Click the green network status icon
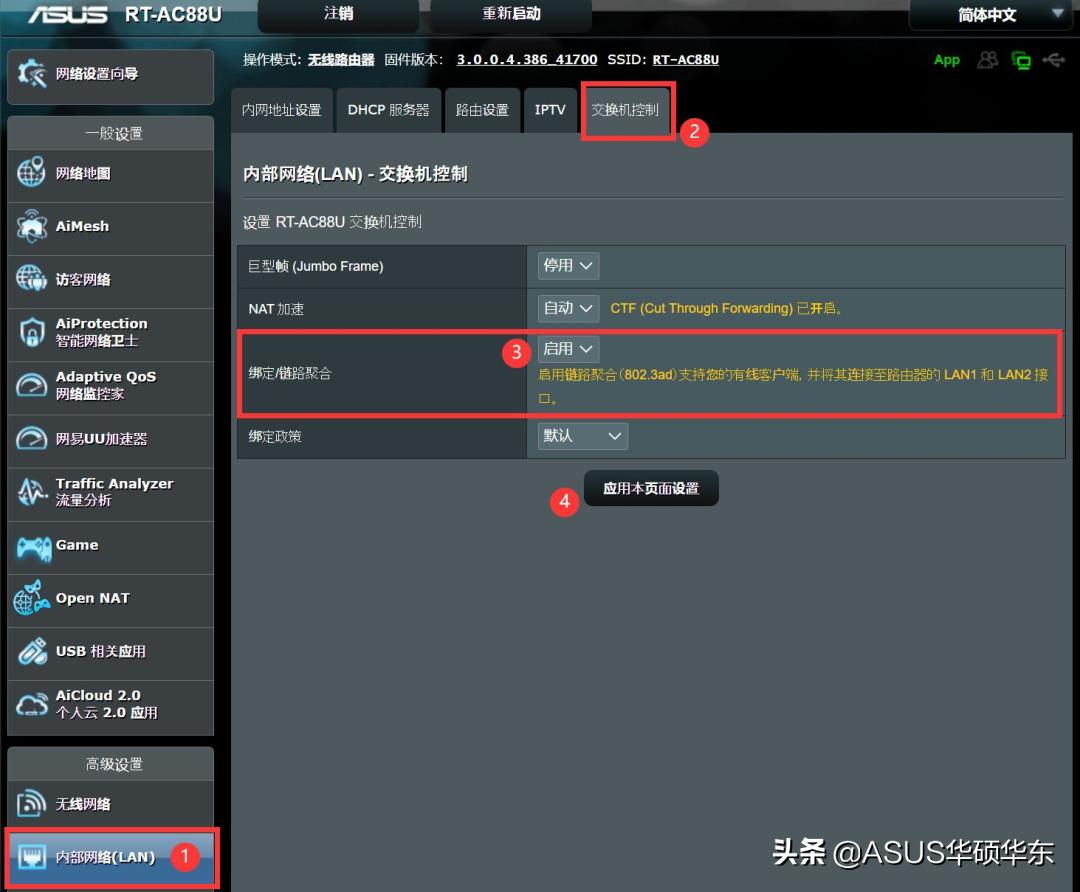The height and width of the screenshot is (892, 1080). click(x=1021, y=61)
